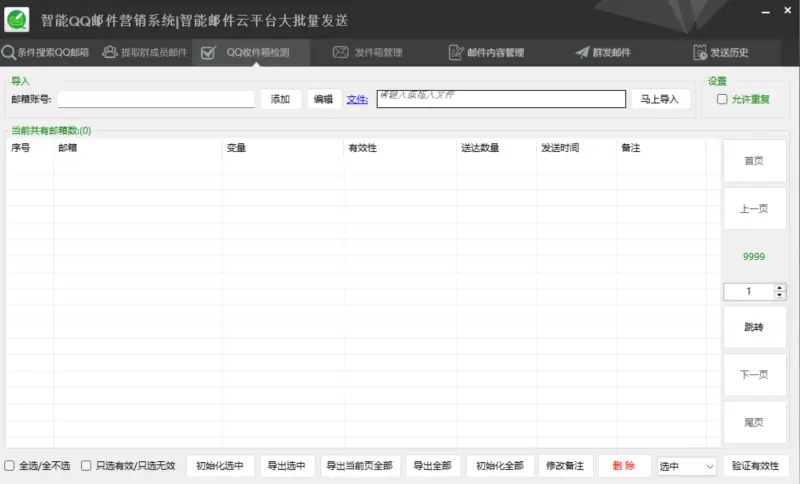The width and height of the screenshot is (800, 484).
Task: Decrease the page number with down arrow
Action: coord(780,295)
